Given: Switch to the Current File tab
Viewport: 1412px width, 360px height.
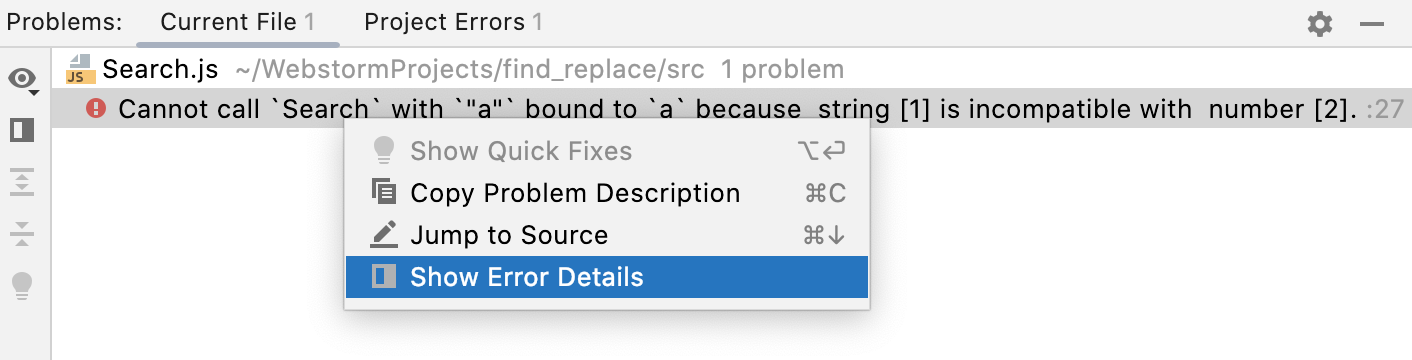Looking at the screenshot, I should tap(238, 22).
